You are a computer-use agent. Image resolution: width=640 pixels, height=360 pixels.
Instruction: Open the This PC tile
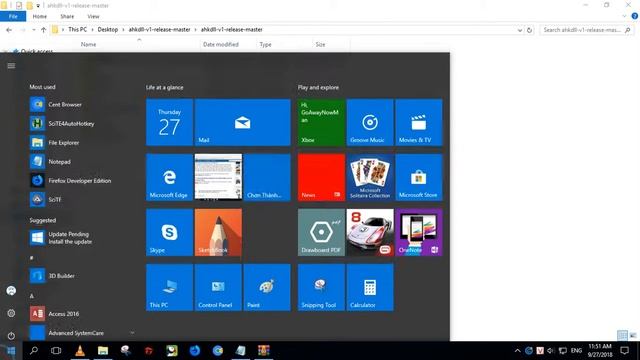click(x=169, y=287)
